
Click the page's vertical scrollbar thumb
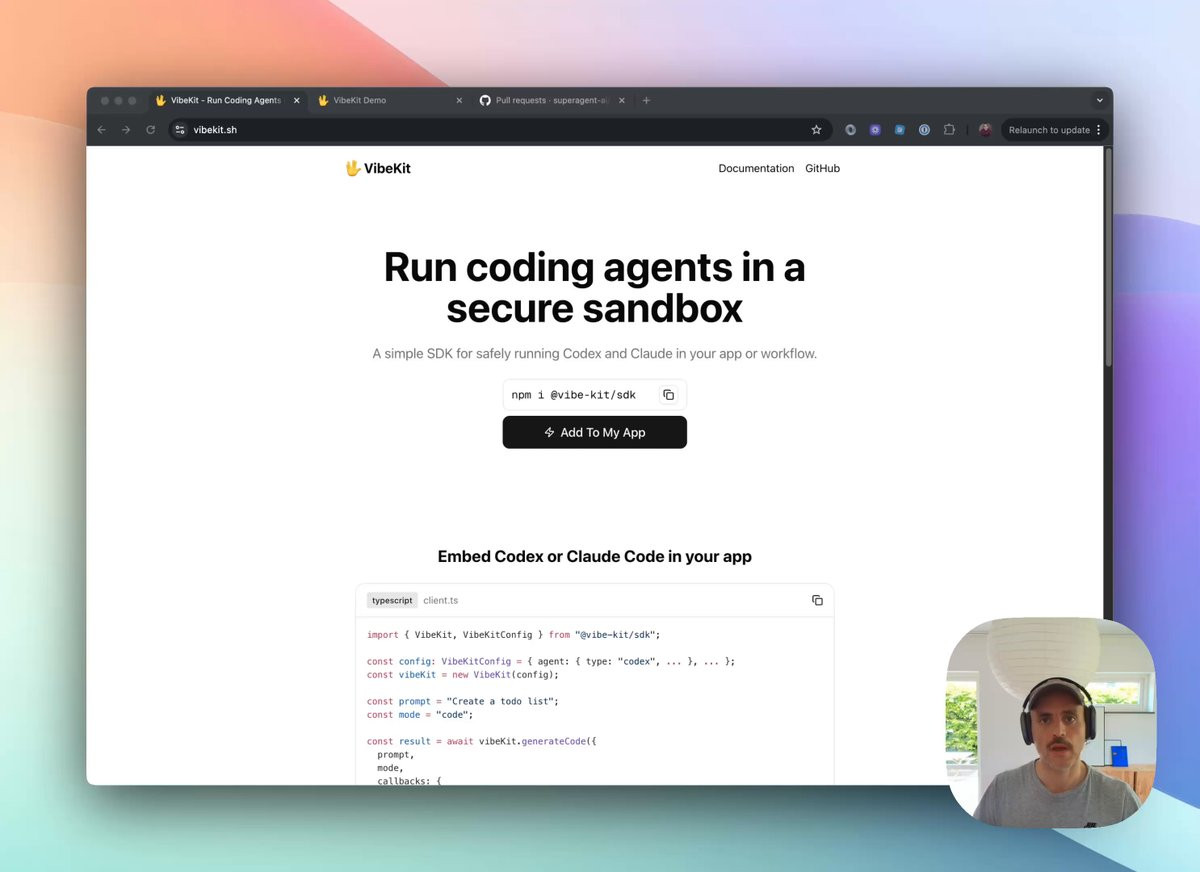point(1108,258)
